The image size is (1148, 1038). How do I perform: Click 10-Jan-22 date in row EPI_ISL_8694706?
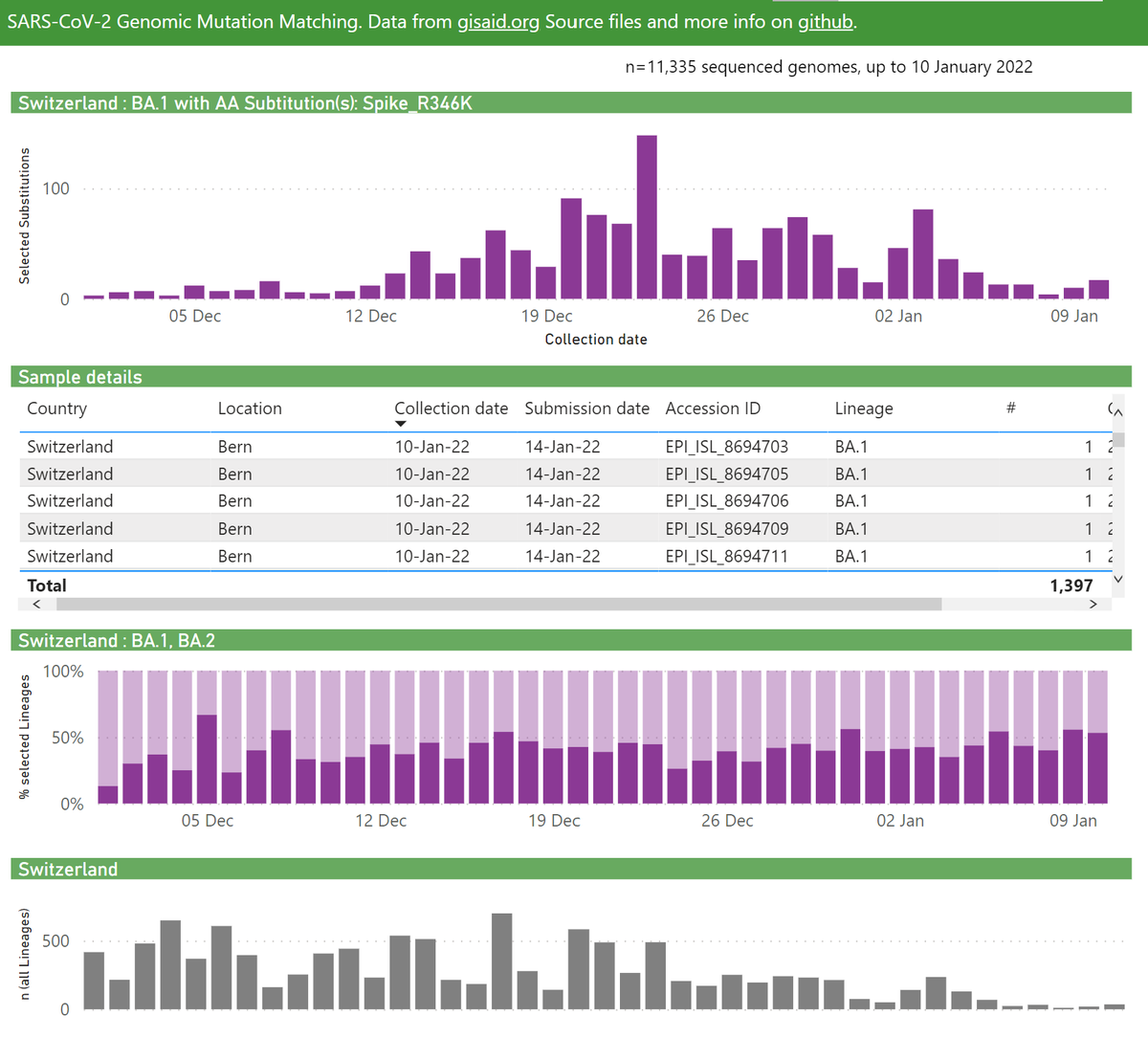(432, 501)
